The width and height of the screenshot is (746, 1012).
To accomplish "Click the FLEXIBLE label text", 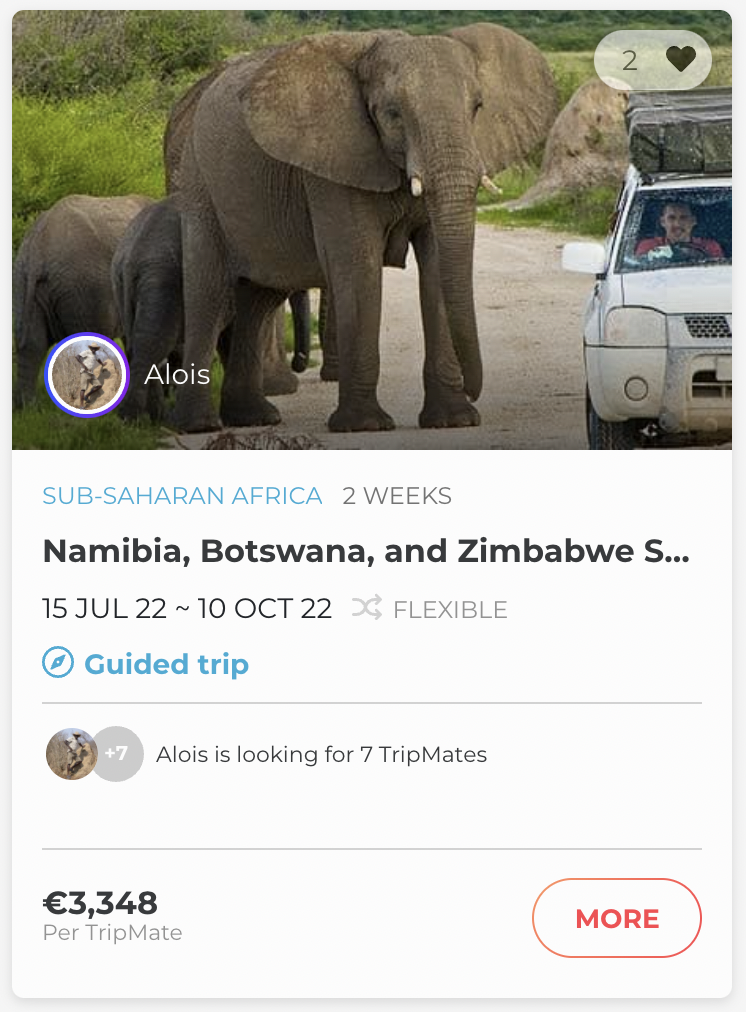I will 450,610.
